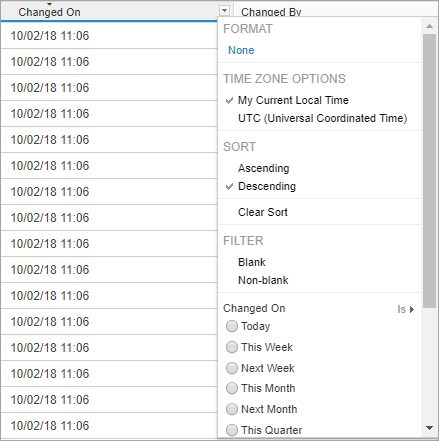Screen dimensions: 439x441
Task: Select the Today radio button
Action: point(232,326)
